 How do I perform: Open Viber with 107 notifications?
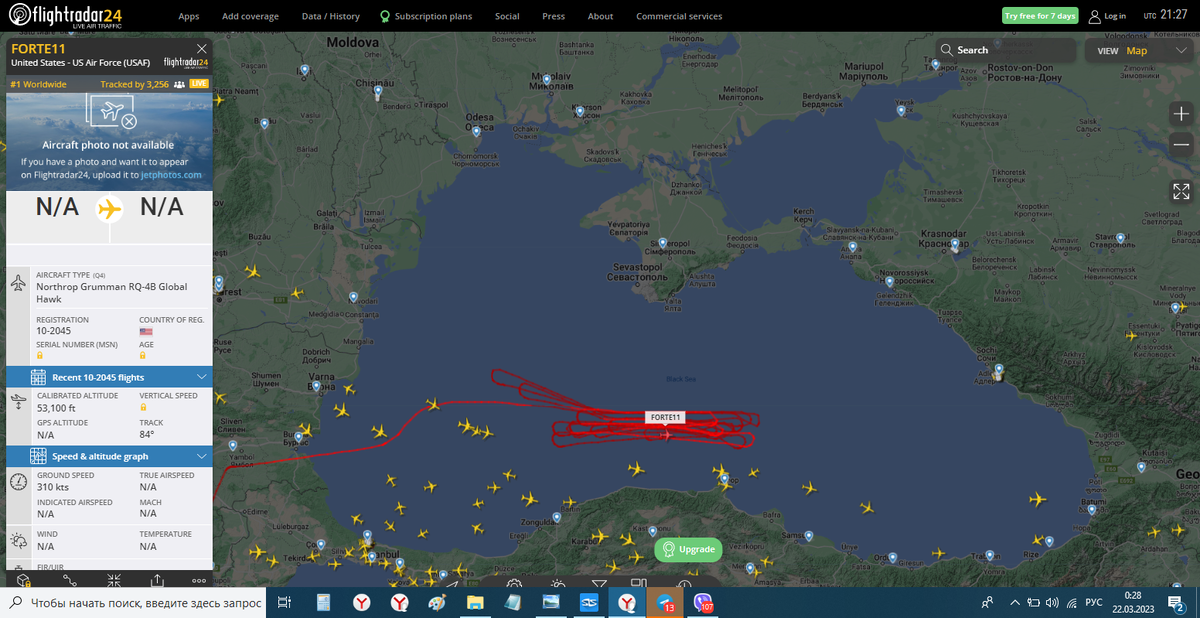tap(702, 603)
